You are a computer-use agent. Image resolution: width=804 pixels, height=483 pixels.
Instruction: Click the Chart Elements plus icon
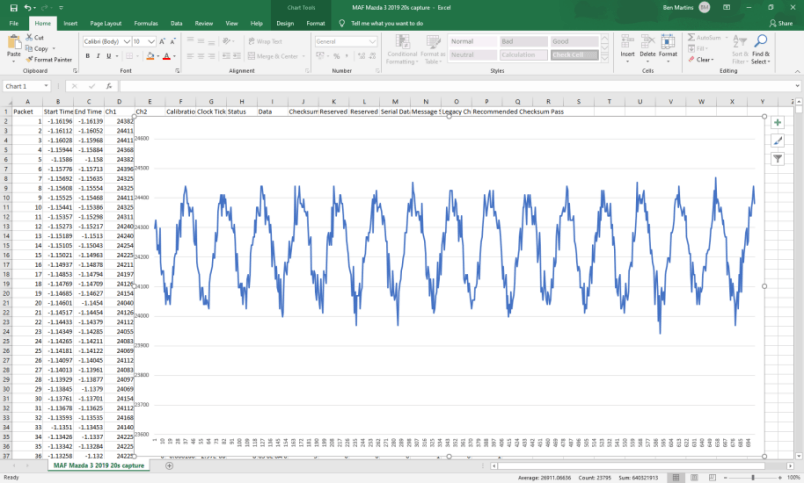point(777,123)
